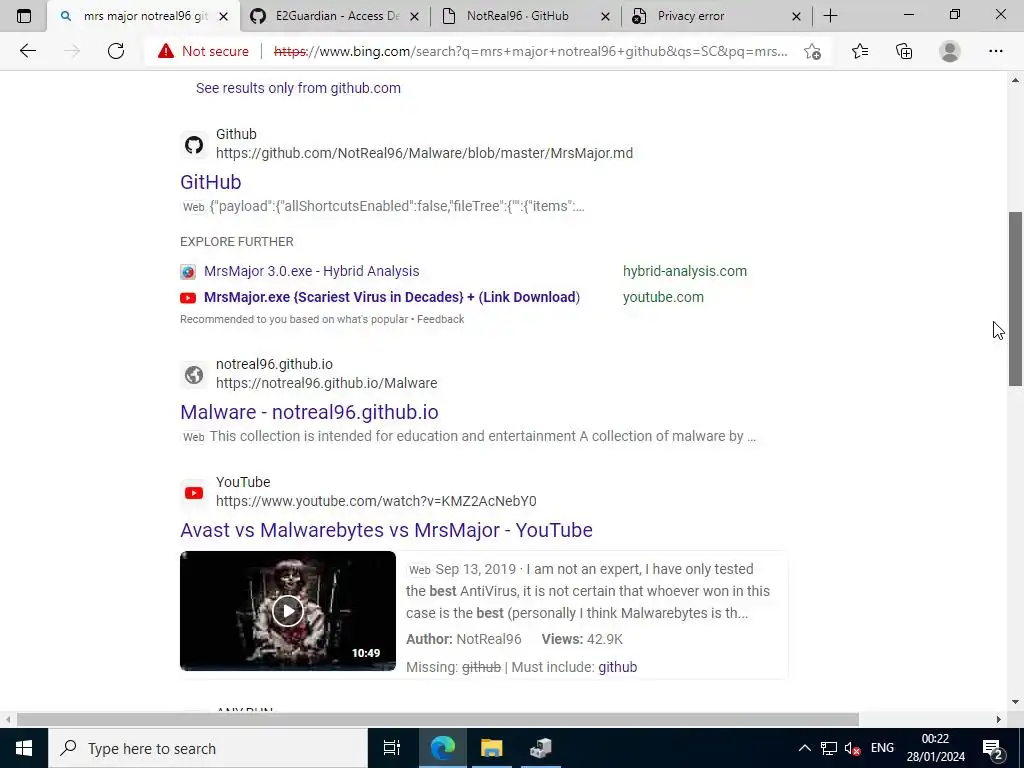Open the Collections icon
This screenshot has width=1024, height=768.
click(904, 51)
